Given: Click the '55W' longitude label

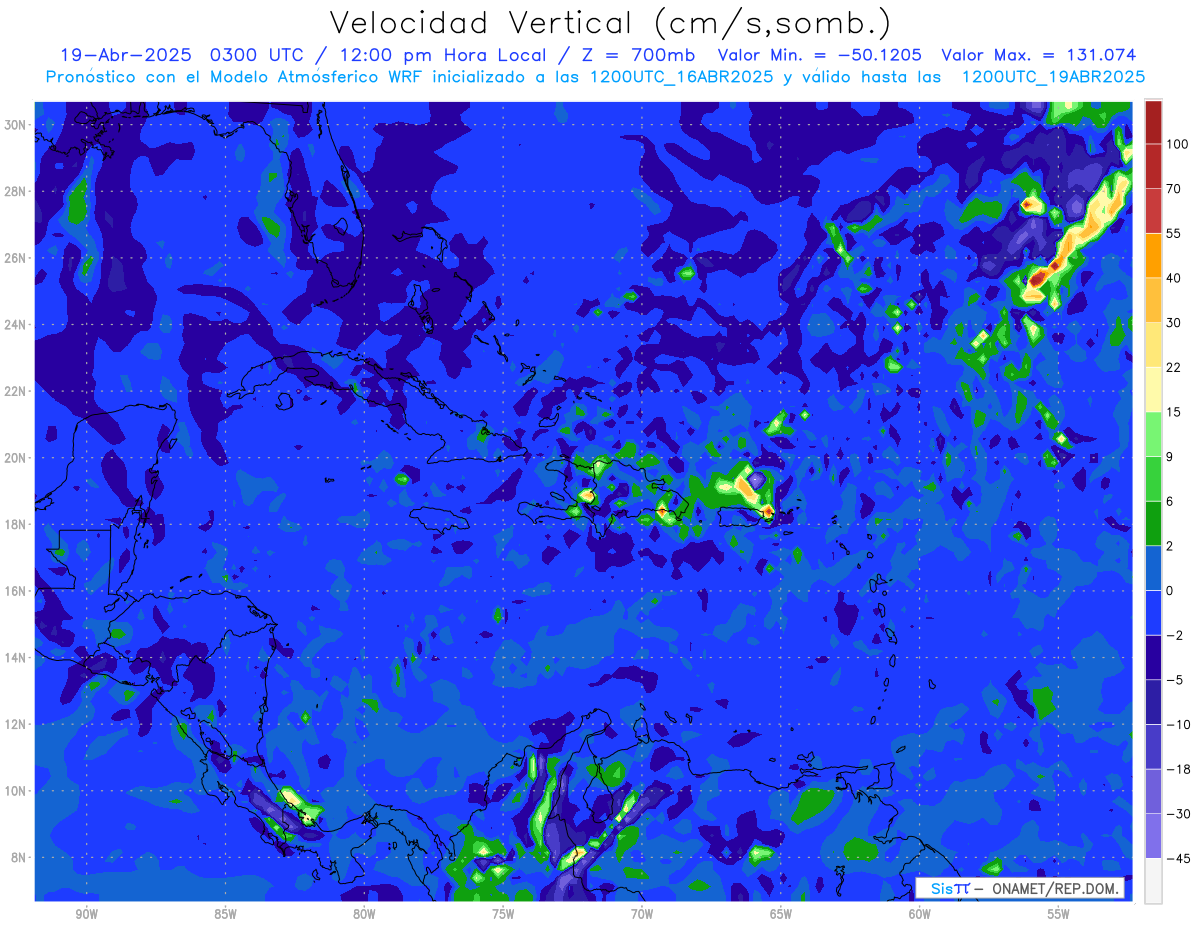Looking at the screenshot, I should pos(1059,914).
